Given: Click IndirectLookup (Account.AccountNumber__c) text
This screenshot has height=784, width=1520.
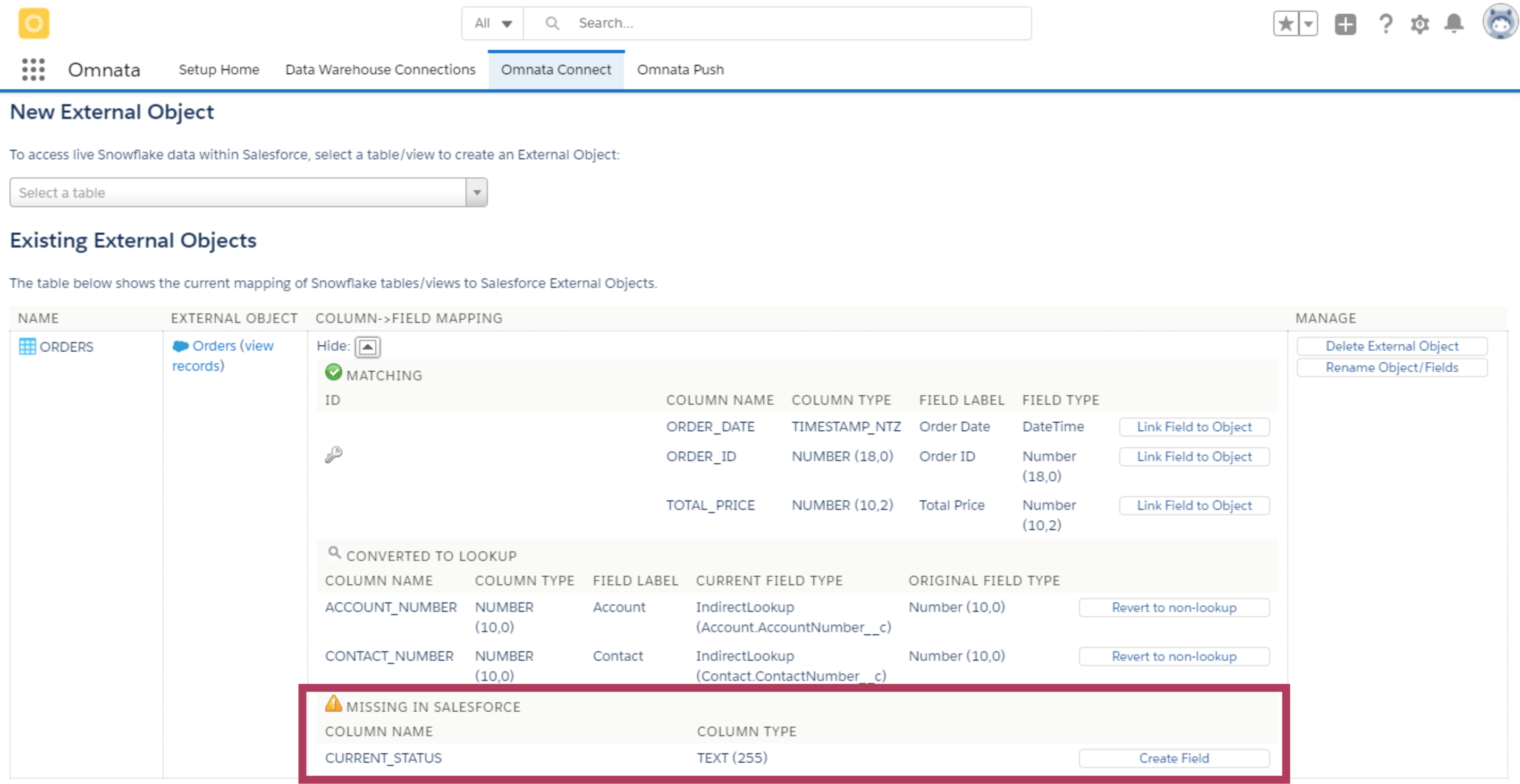Looking at the screenshot, I should [x=793, y=617].
